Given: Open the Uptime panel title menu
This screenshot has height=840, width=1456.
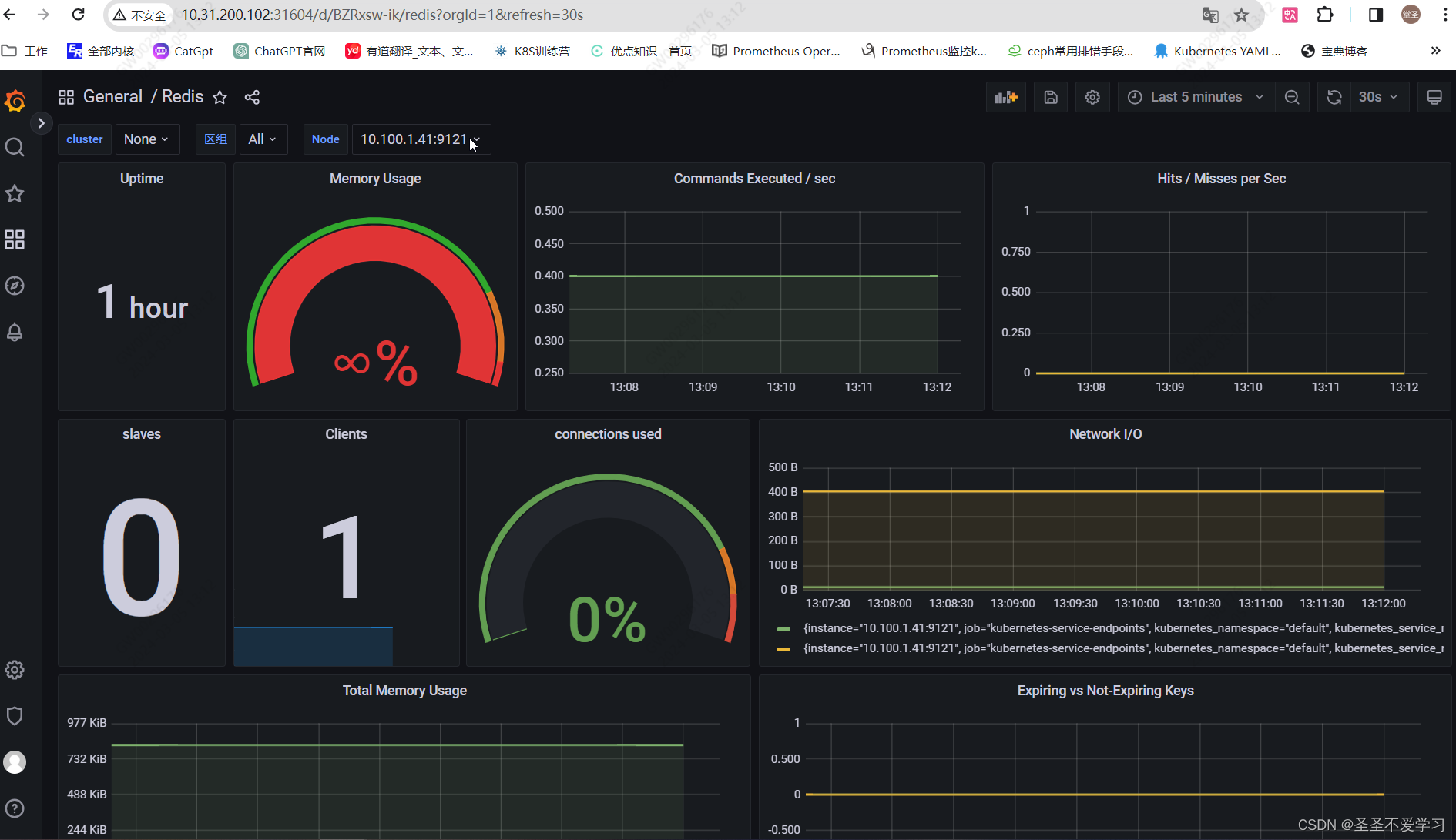Looking at the screenshot, I should click(x=142, y=179).
